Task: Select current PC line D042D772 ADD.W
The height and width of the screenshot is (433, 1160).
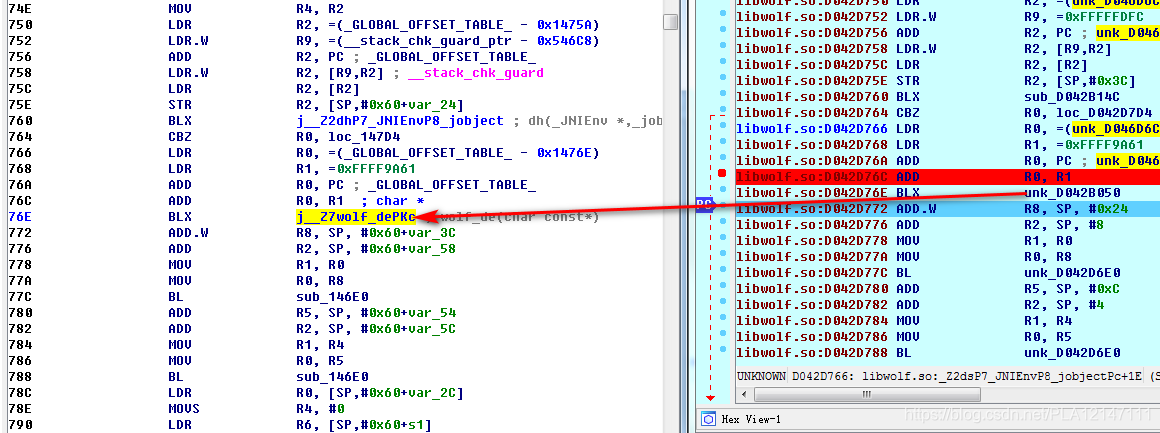Action: click(947, 209)
